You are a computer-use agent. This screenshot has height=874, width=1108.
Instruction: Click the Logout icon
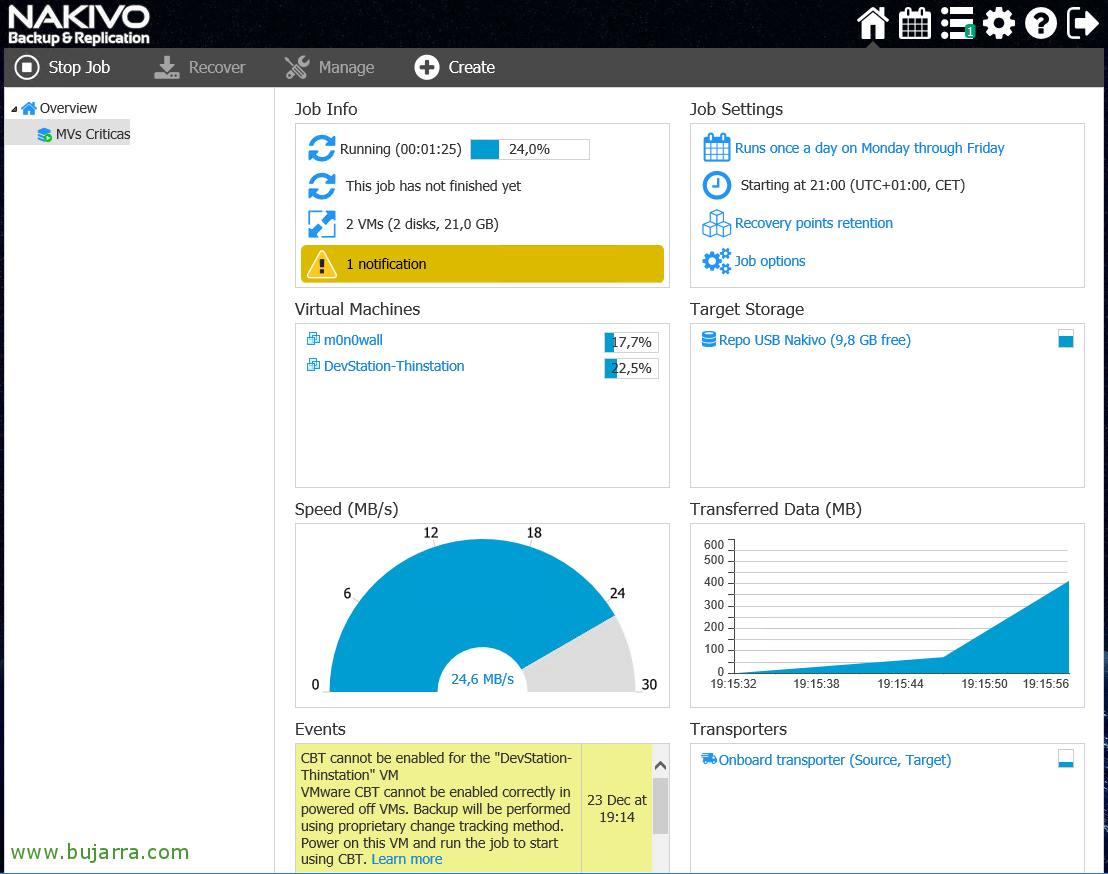(1082, 23)
